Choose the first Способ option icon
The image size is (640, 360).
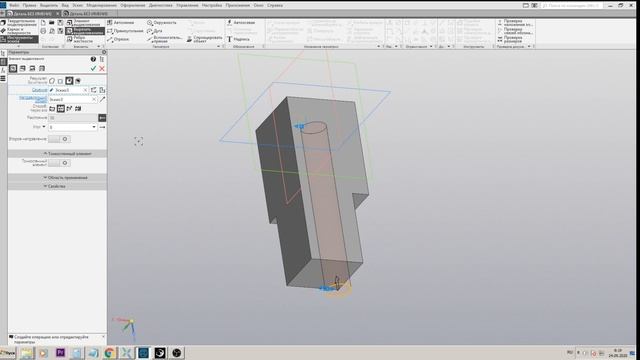point(52,109)
